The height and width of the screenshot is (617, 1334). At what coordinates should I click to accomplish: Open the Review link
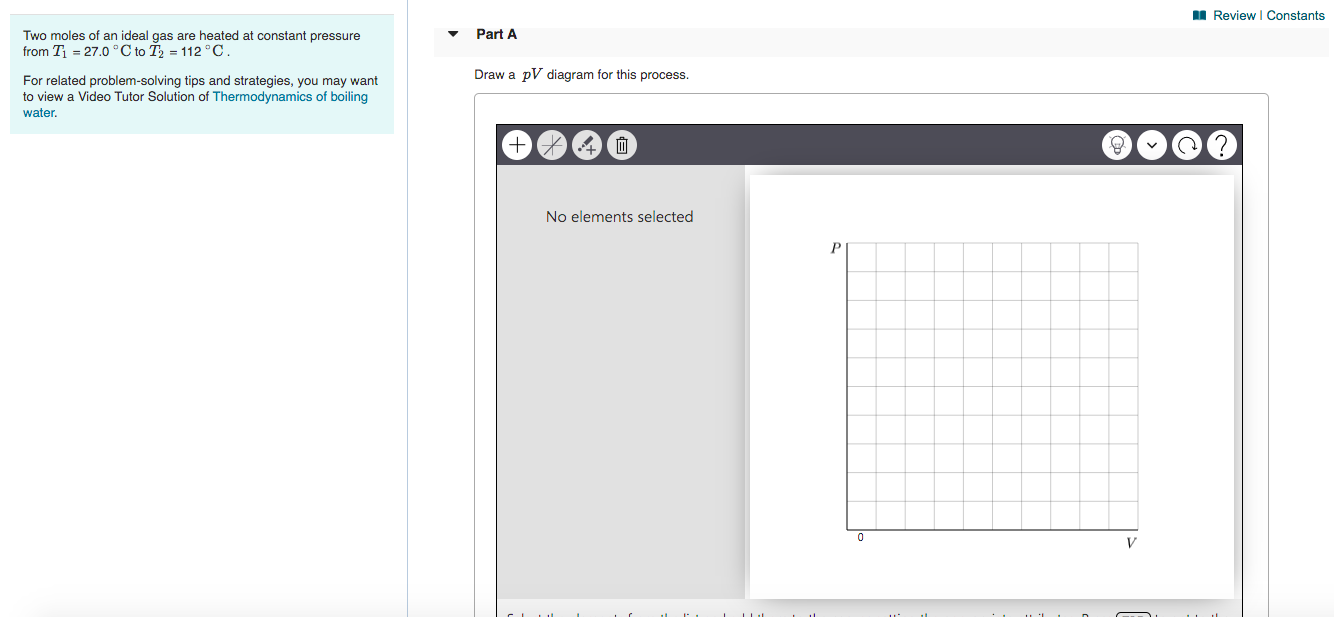click(x=1234, y=15)
